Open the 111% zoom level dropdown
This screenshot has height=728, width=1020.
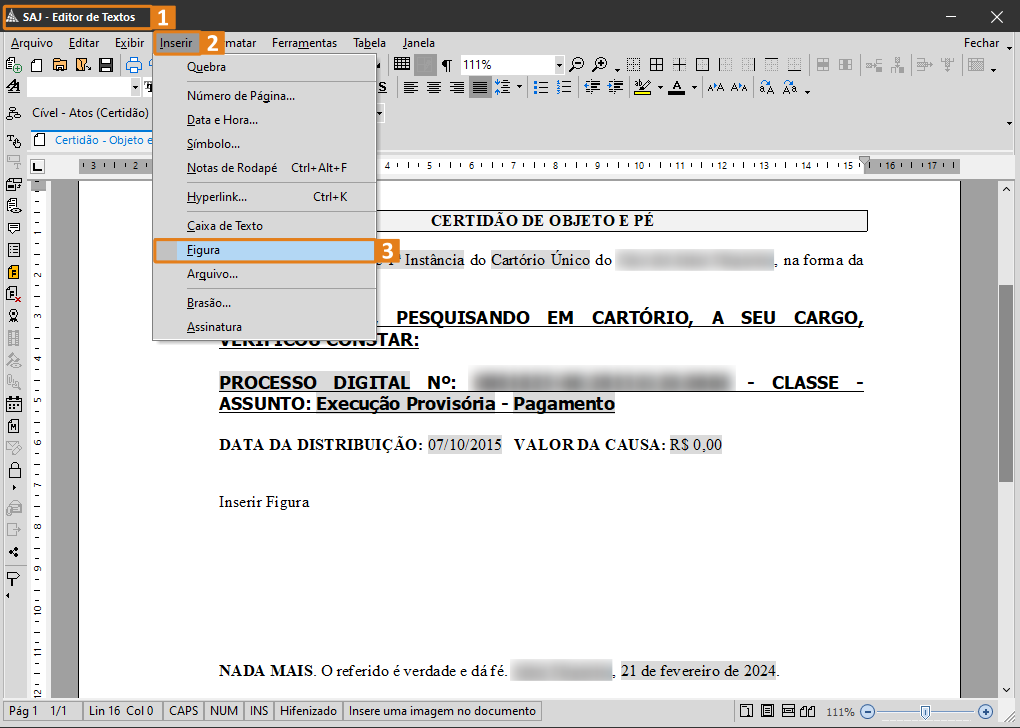[559, 64]
